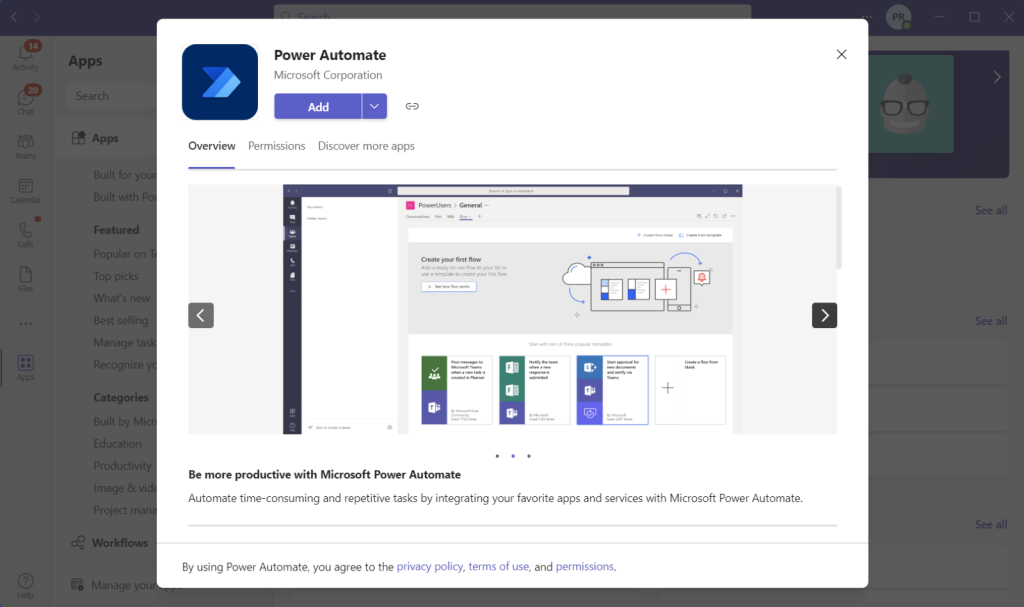
Task: Open Workflows in the Apps sidebar
Action: (110, 542)
